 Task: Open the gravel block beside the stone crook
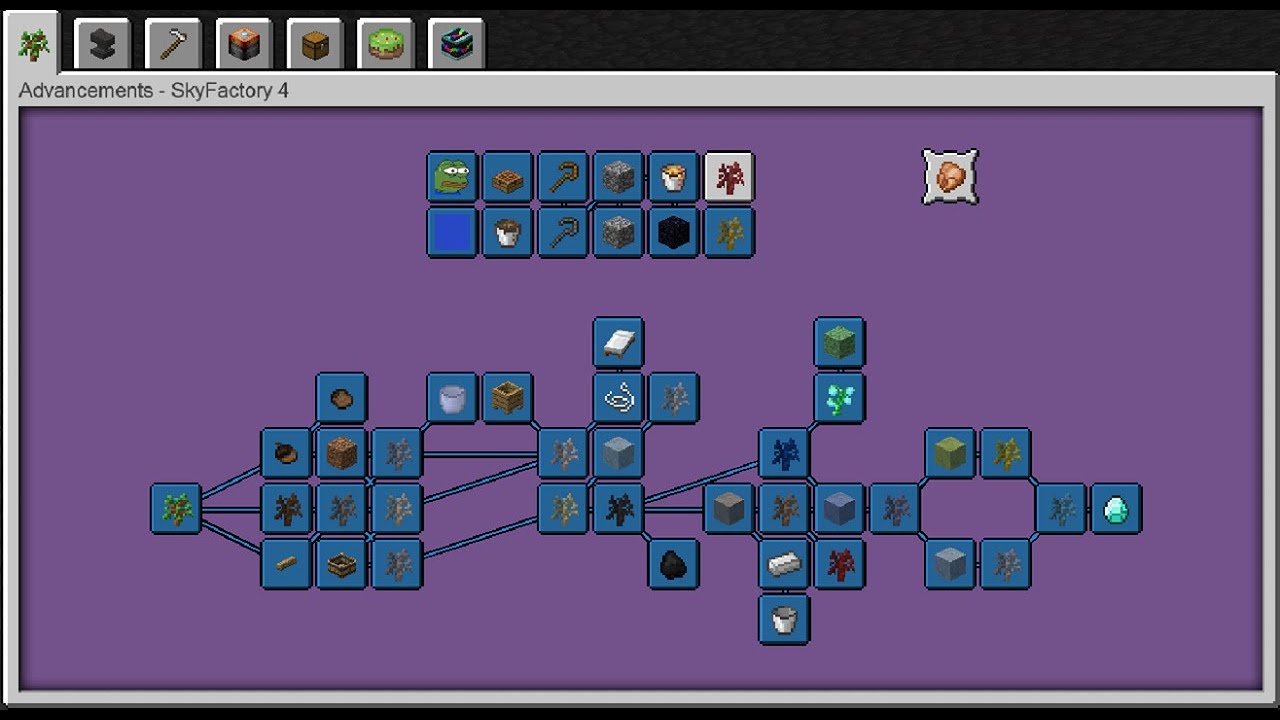click(618, 232)
